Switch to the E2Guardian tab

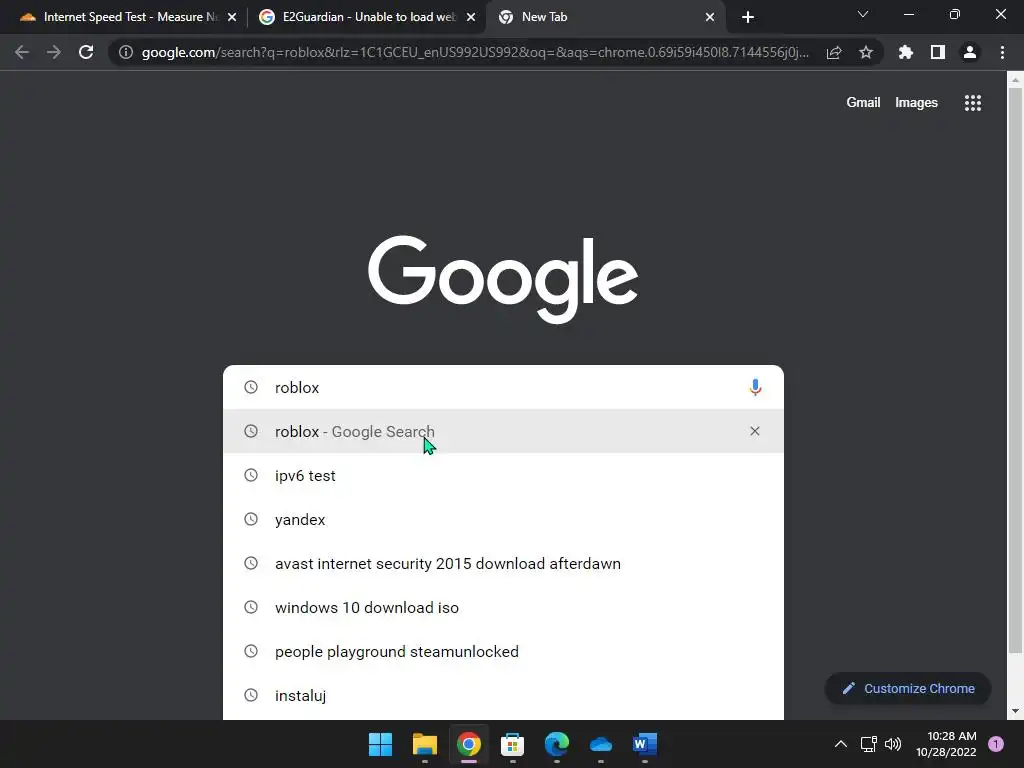pyautogui.click(x=366, y=17)
